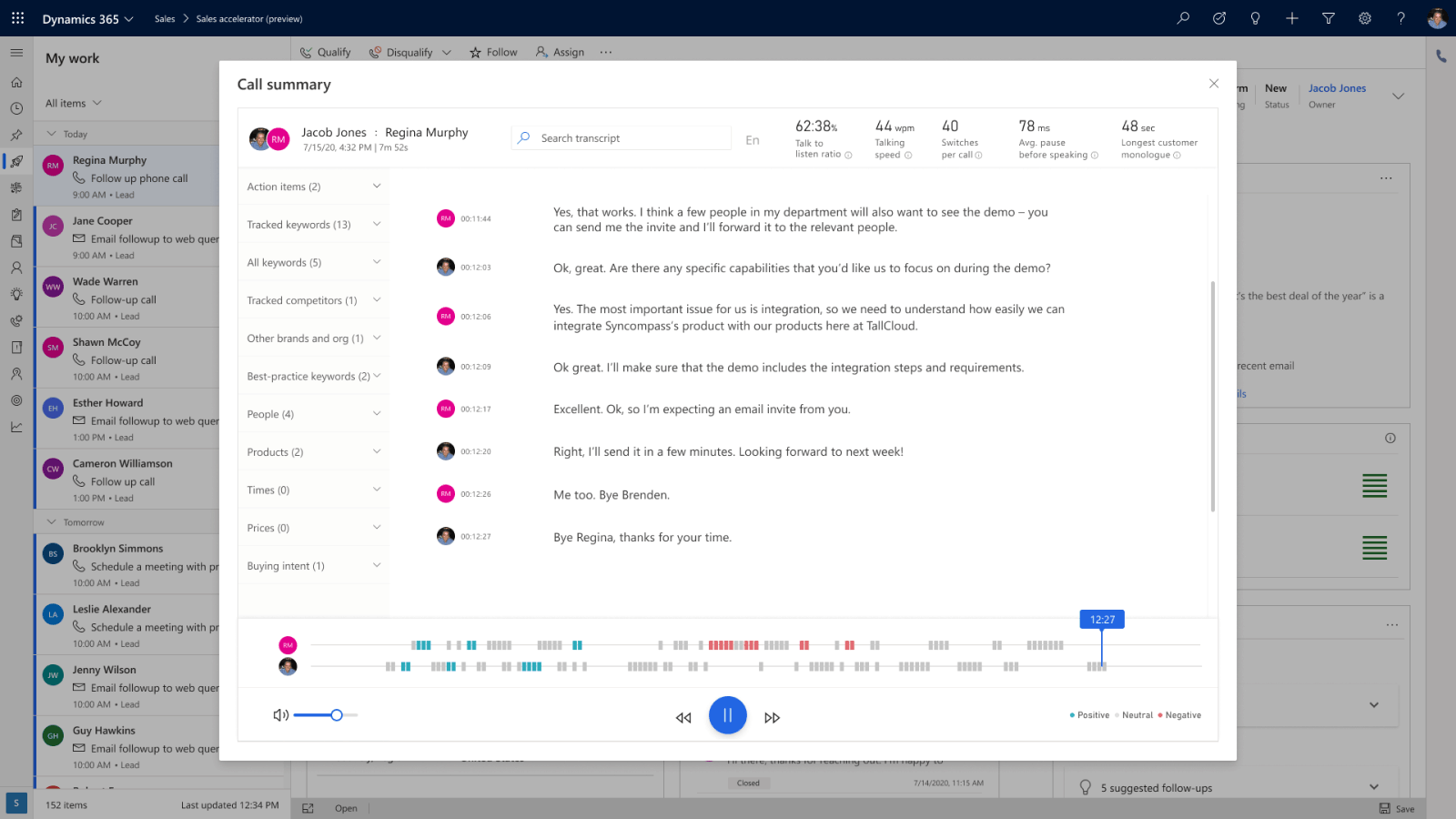Expand Times (0) section
The height and width of the screenshot is (819, 1456).
(314, 490)
